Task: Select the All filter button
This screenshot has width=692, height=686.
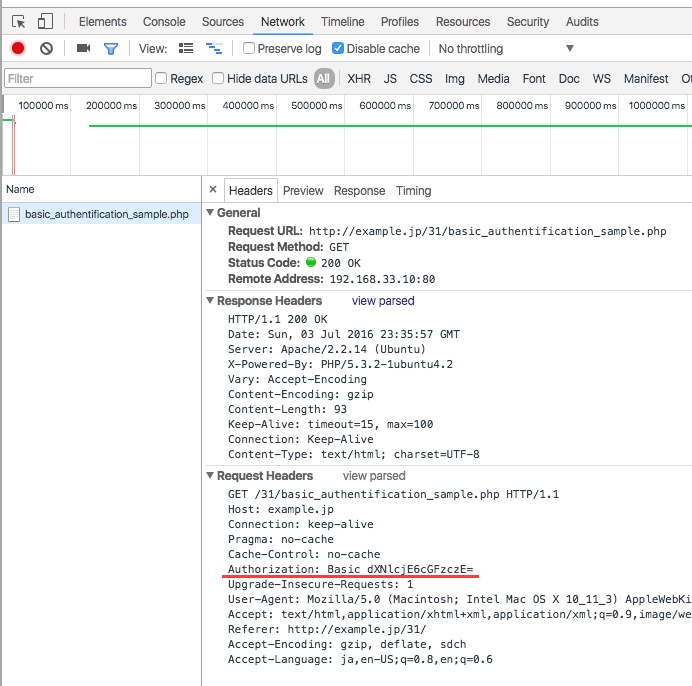Action: 323,79
